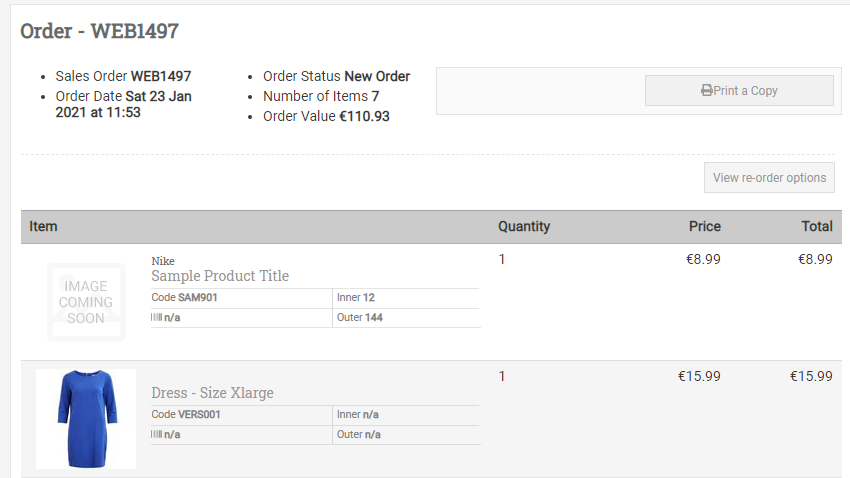Click the Nike brand label
This screenshot has height=478, width=850.
click(163, 261)
